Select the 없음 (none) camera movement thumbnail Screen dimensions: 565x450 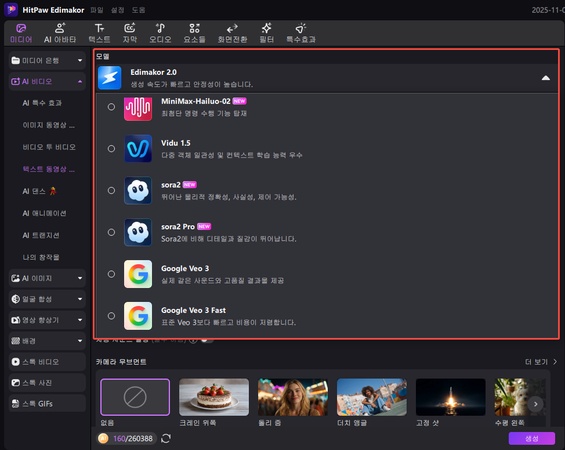(x=135, y=397)
